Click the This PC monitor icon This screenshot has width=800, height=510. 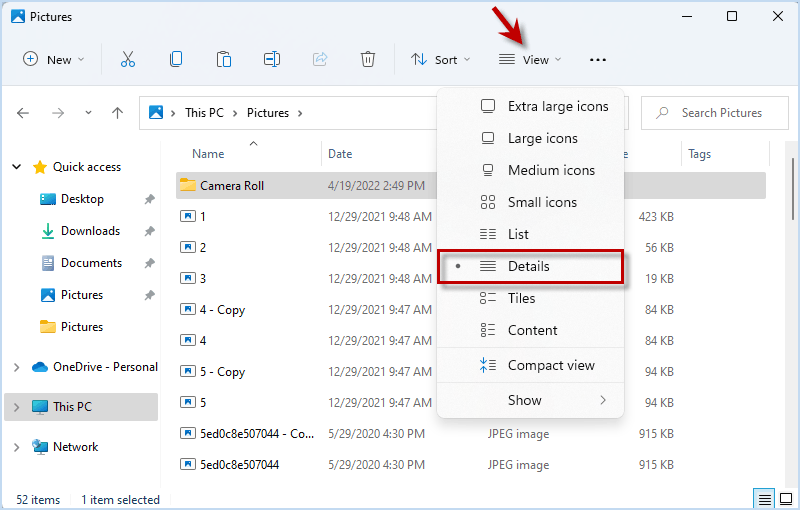tap(40, 407)
